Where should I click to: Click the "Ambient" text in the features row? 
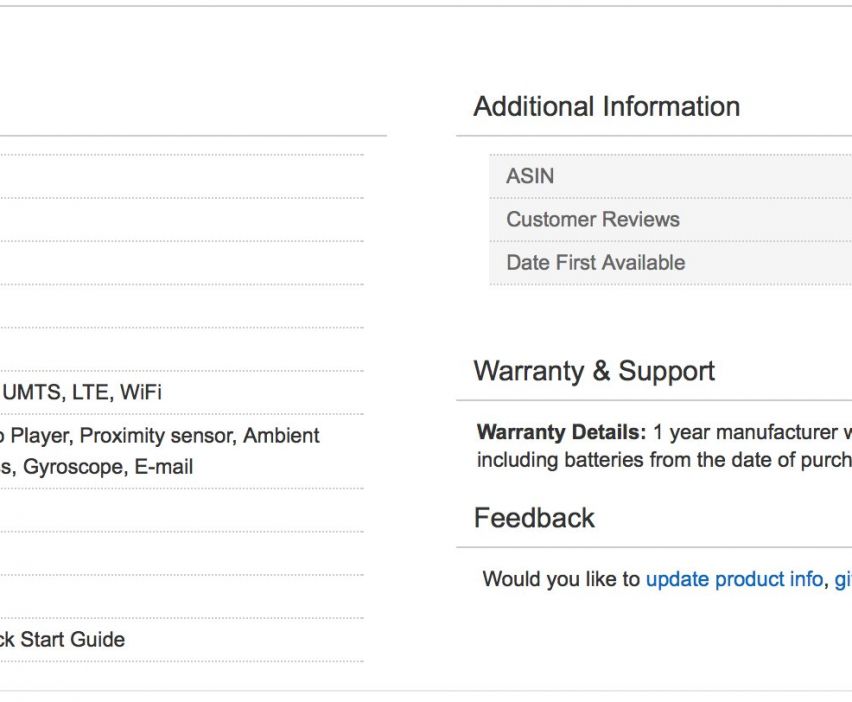tap(281, 436)
